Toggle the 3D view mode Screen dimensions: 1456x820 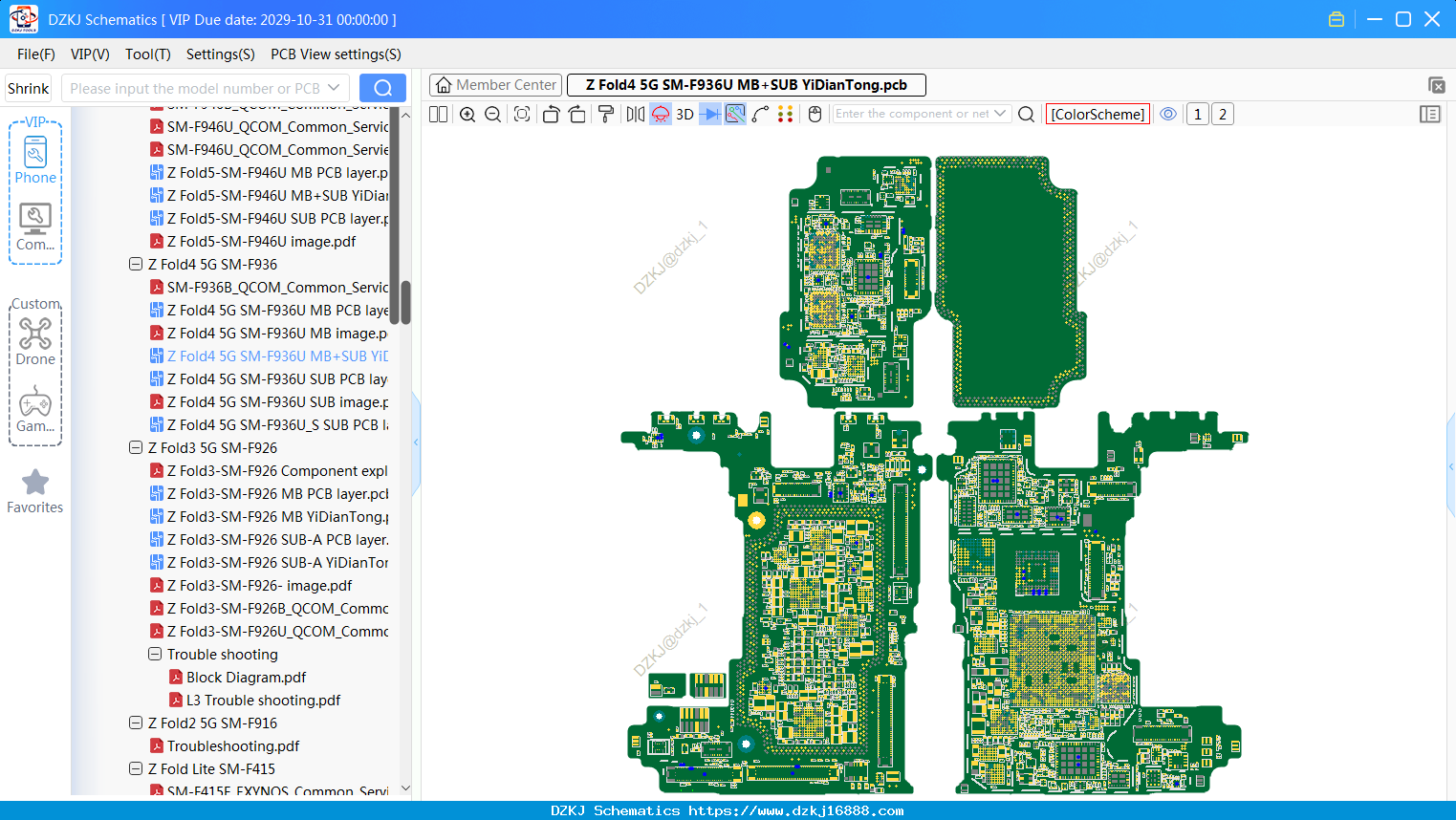pyautogui.click(x=685, y=115)
